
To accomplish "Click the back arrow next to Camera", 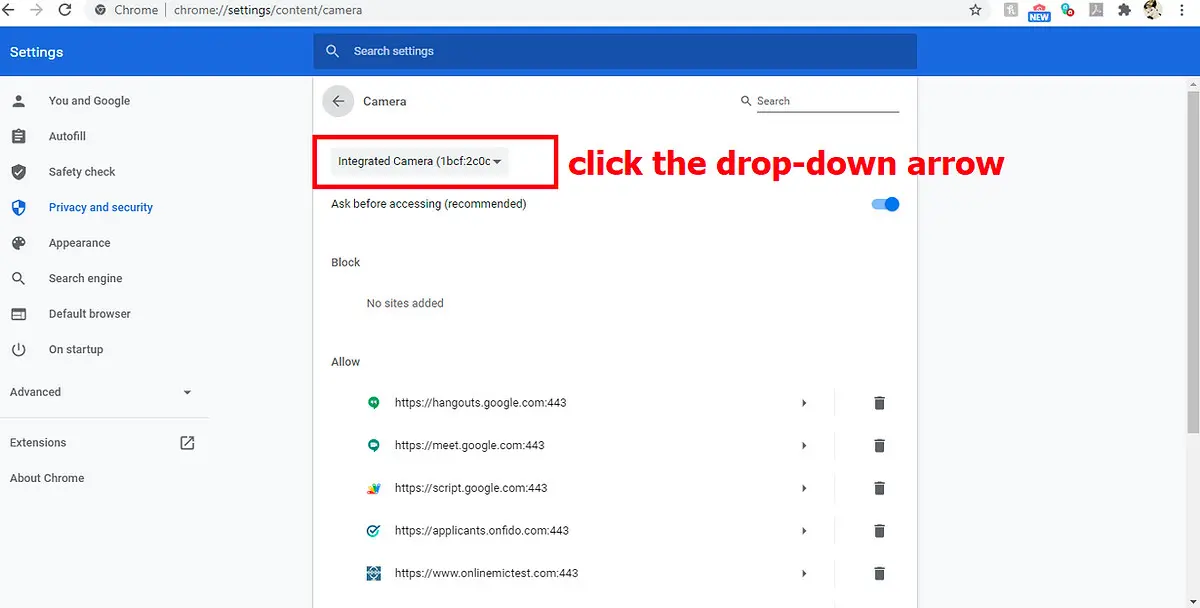I will click(338, 101).
